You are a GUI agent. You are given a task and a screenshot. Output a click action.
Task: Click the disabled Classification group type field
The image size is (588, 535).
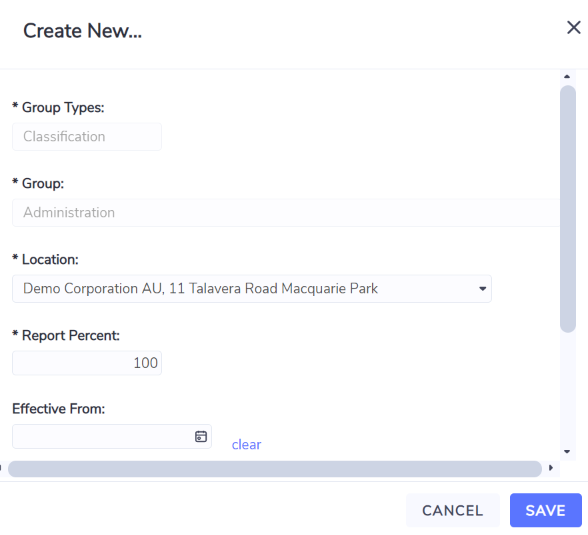(87, 137)
